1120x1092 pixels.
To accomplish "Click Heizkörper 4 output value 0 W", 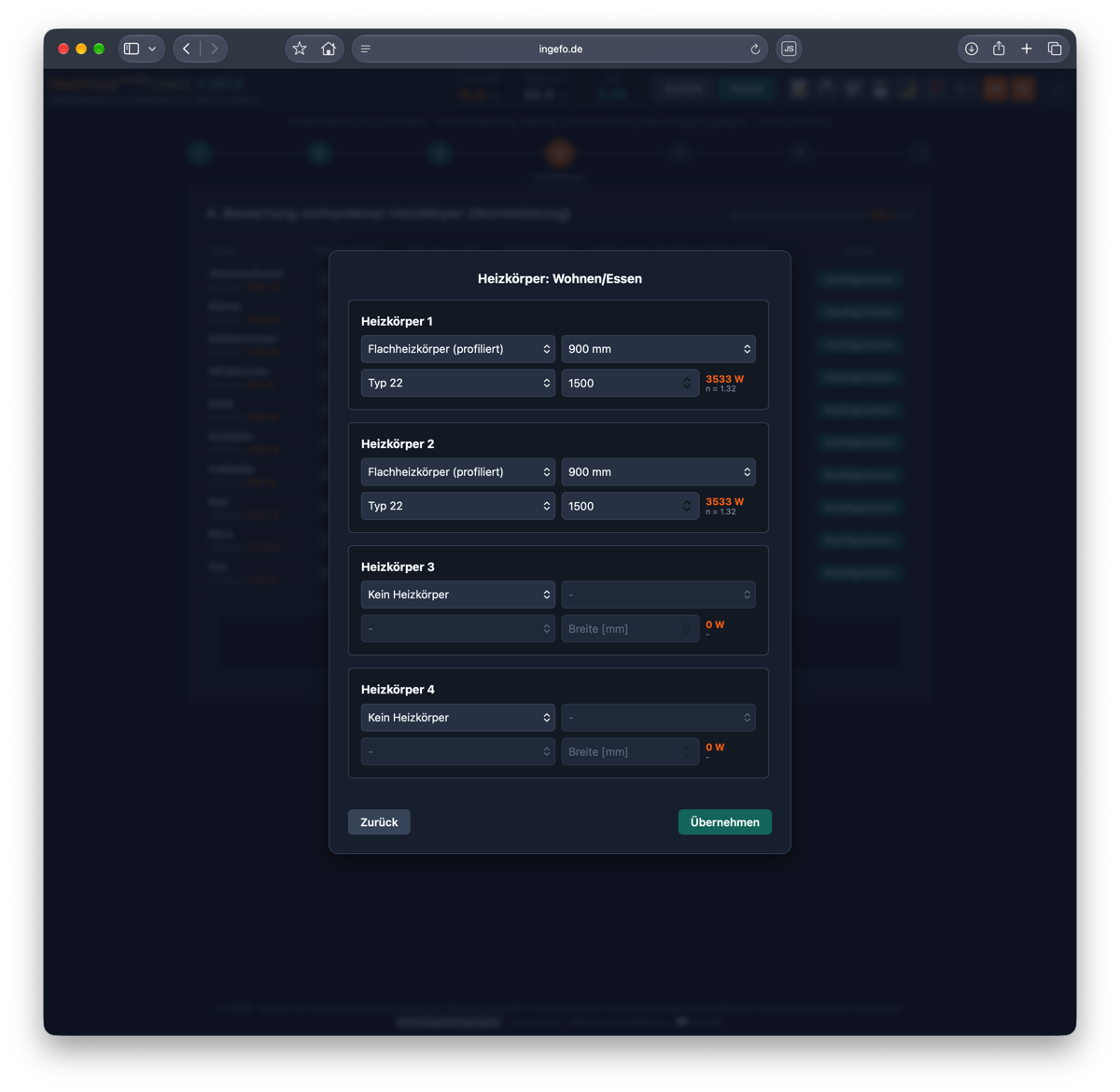I will [715, 748].
